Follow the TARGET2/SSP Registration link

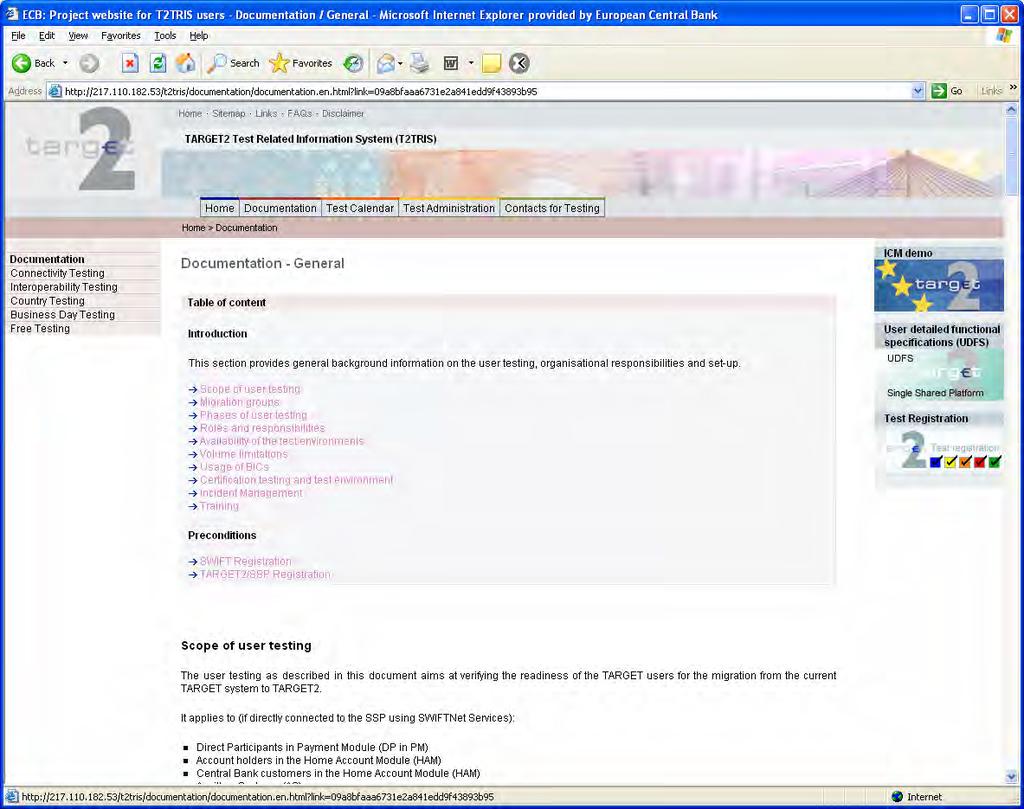265,575
